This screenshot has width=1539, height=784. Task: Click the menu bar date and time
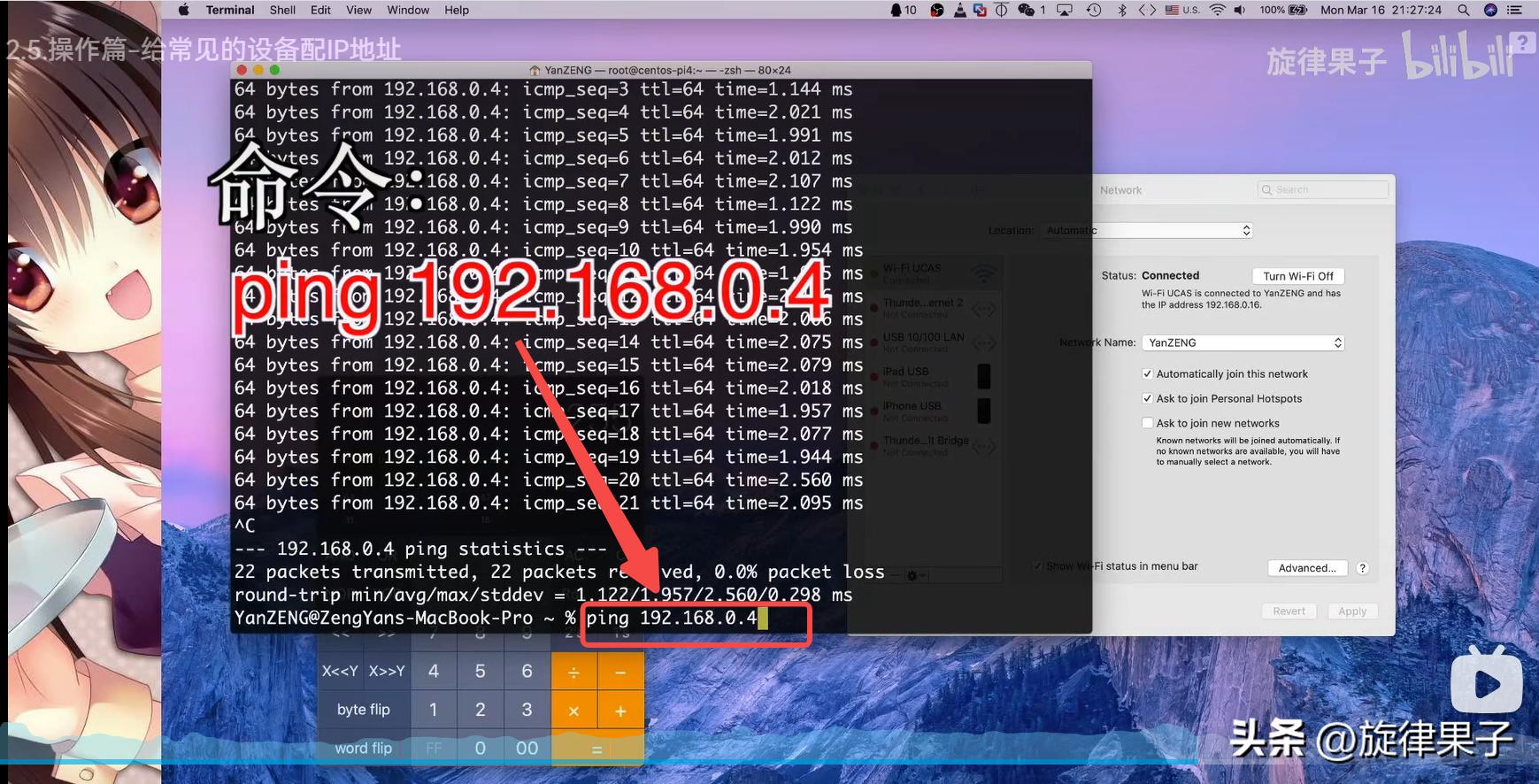coord(1381,10)
